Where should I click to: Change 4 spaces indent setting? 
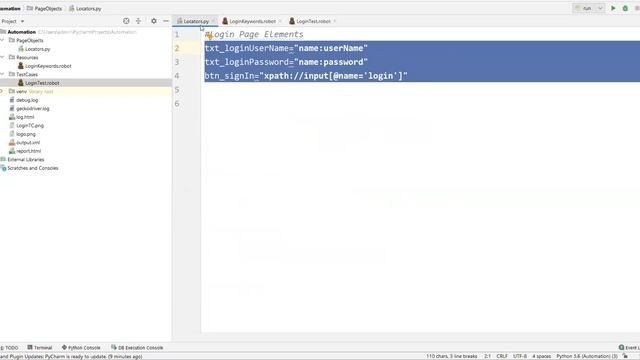coord(542,356)
